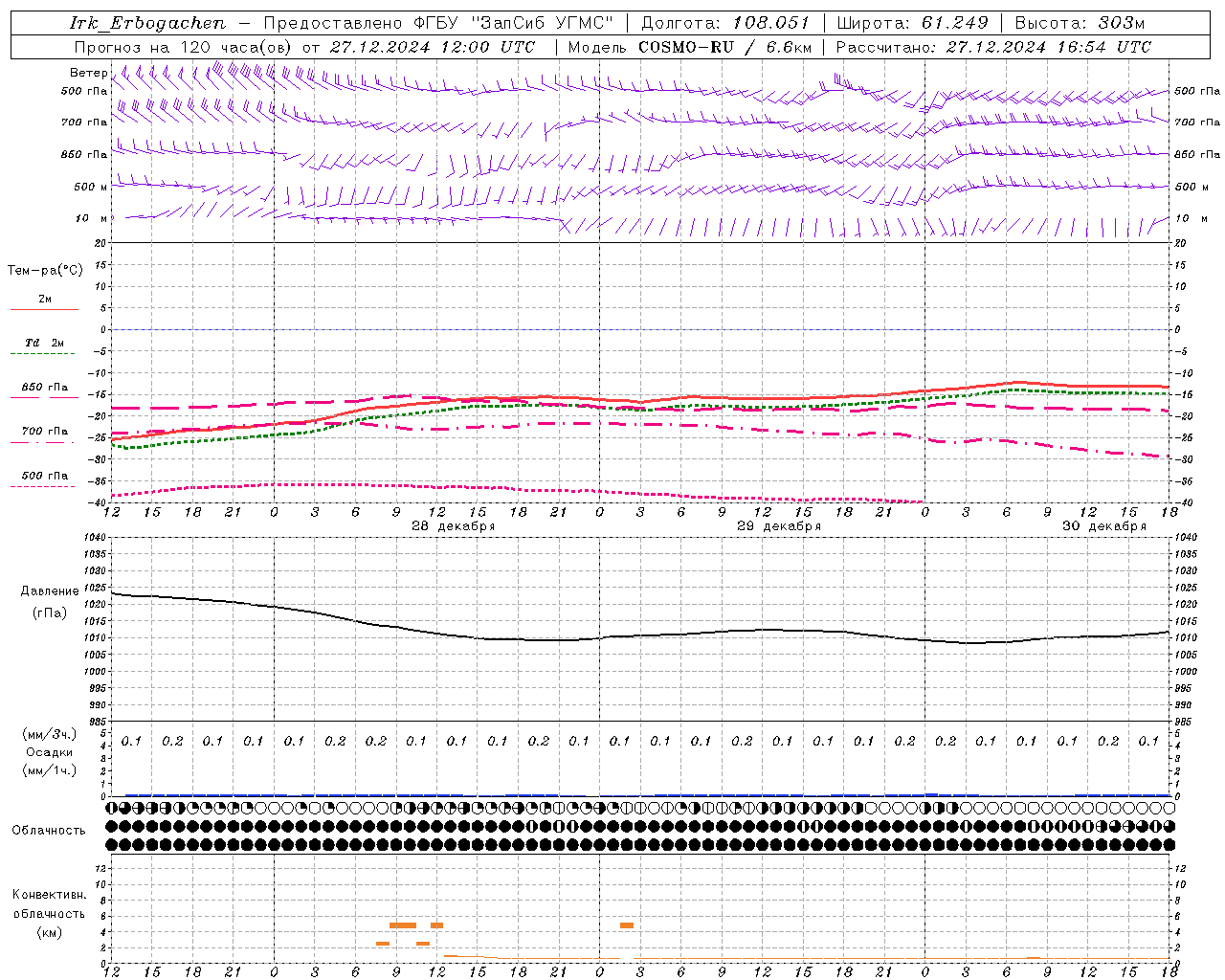Screen dimensions: 1225x980
Task: Click the Td 2м dew point legend entry
Action: coord(44,347)
